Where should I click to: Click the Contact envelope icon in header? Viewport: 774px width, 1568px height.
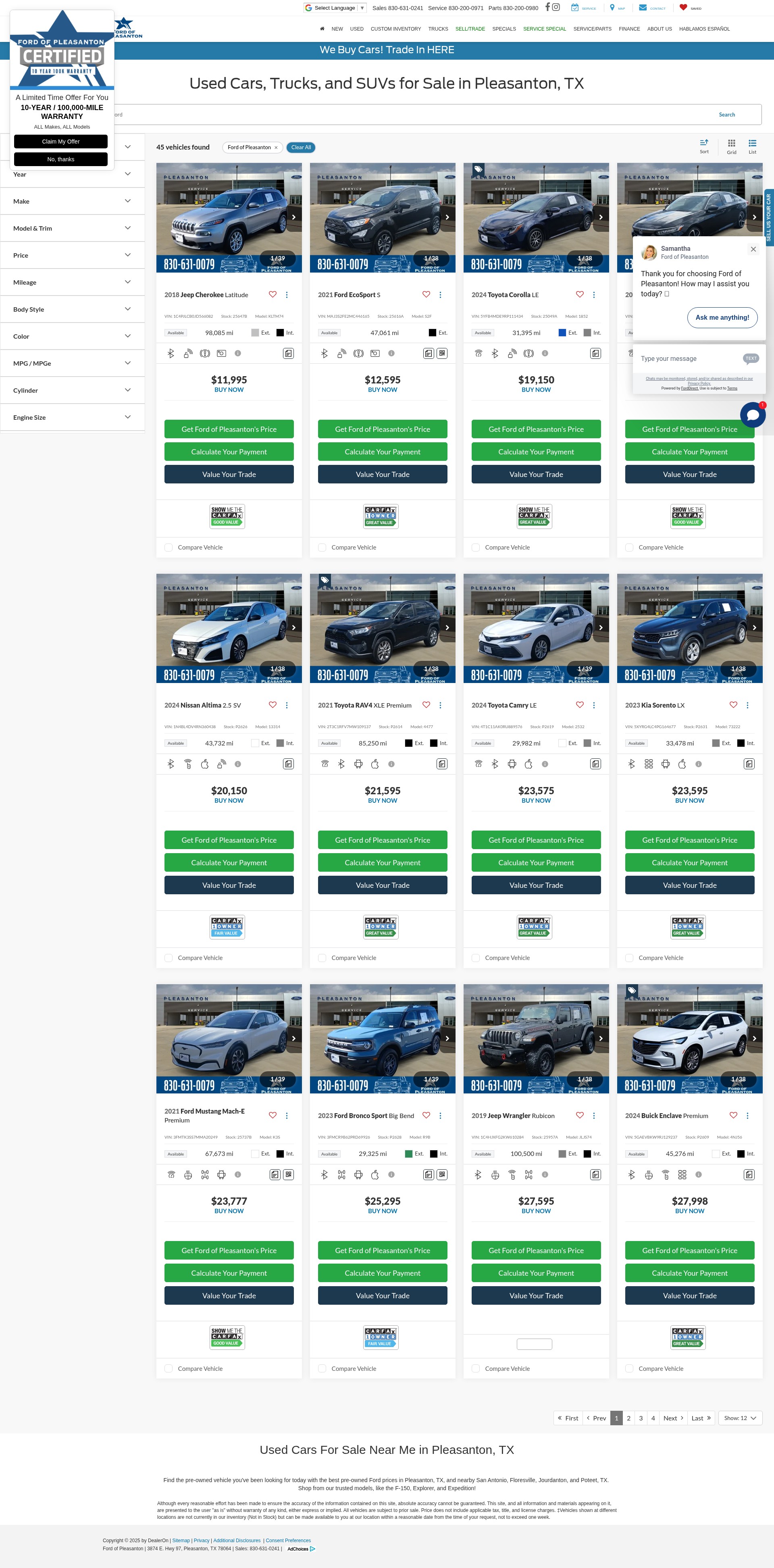click(x=643, y=7)
